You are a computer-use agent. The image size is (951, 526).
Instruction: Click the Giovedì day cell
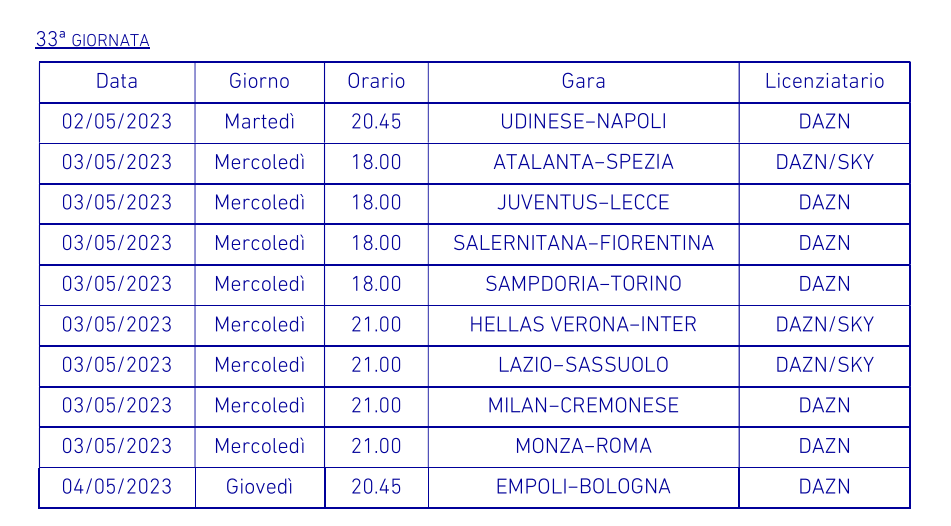point(259,487)
